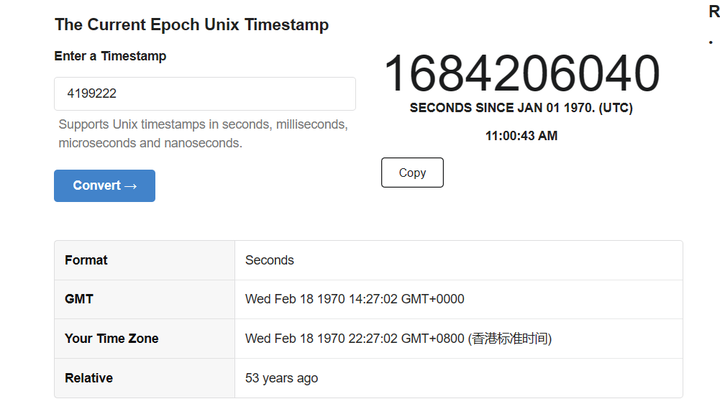Select the Format row label
The width and height of the screenshot is (720, 404).
(86, 260)
